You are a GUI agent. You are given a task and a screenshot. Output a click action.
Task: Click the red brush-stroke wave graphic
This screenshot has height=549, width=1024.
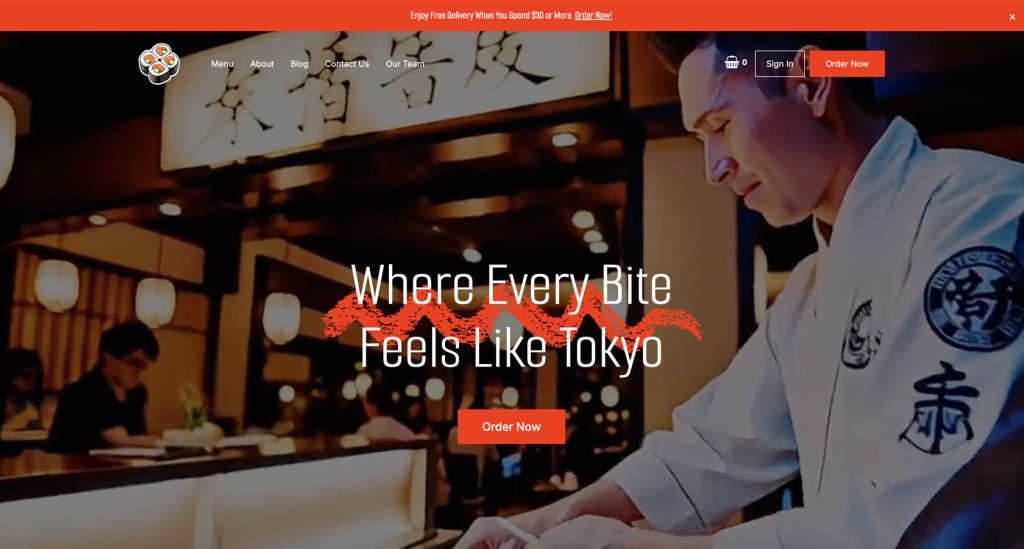511,318
